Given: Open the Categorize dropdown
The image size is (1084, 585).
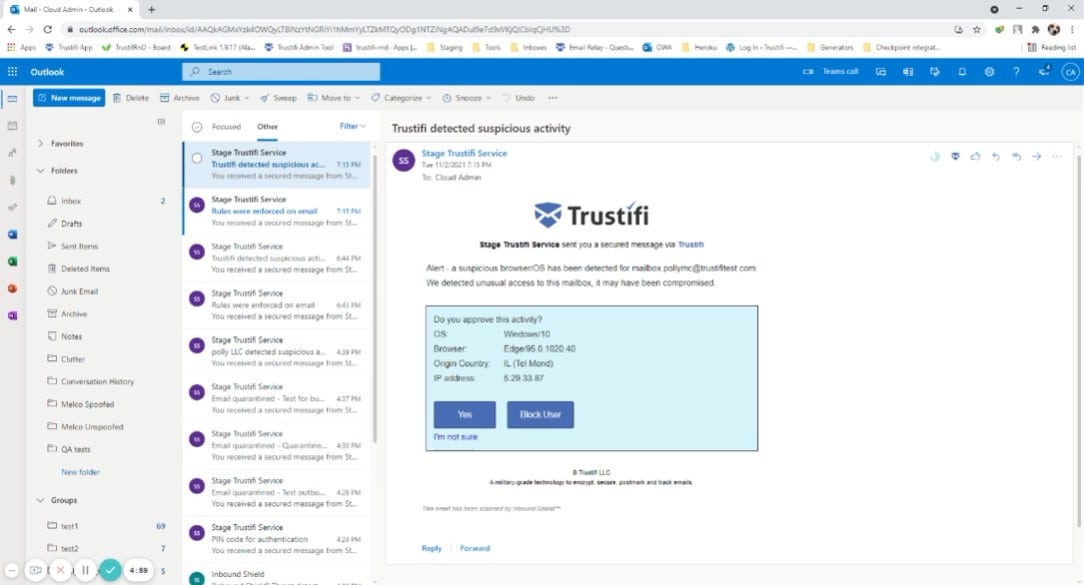Looking at the screenshot, I should pos(401,98).
